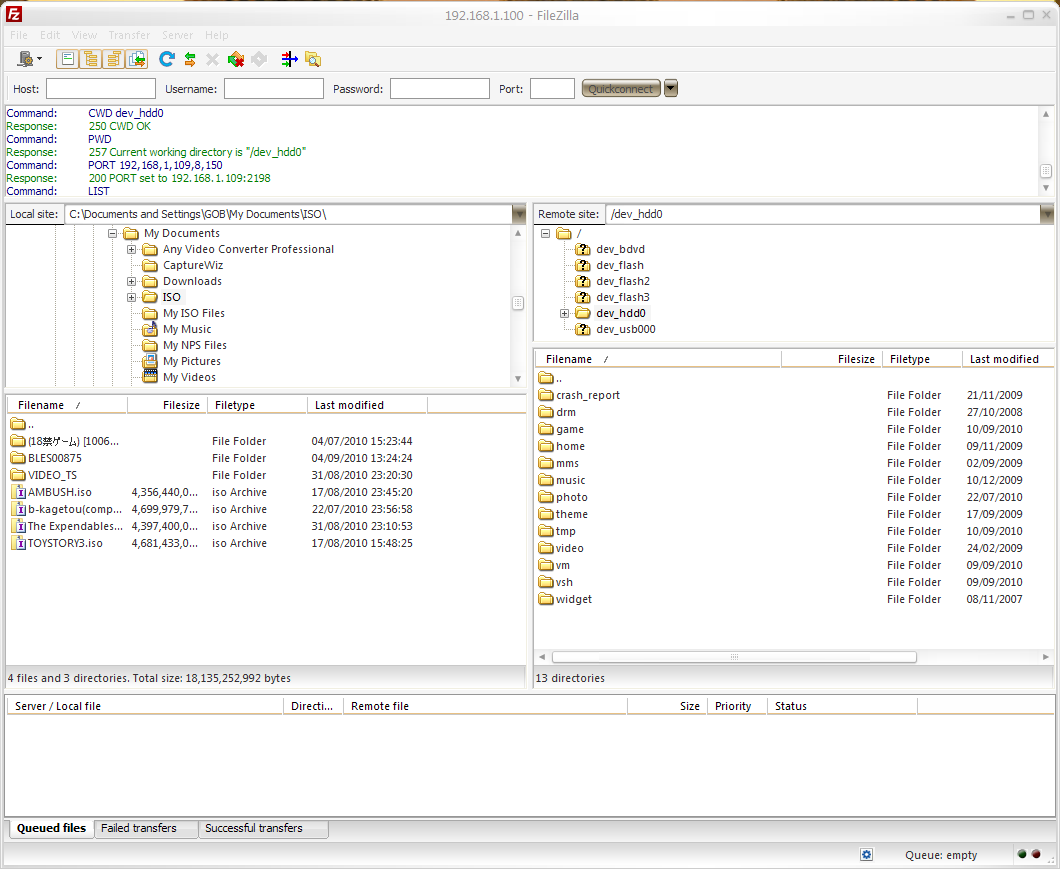This screenshot has height=869, width=1060.
Task: Toggle local directory tree display
Action: 90,59
